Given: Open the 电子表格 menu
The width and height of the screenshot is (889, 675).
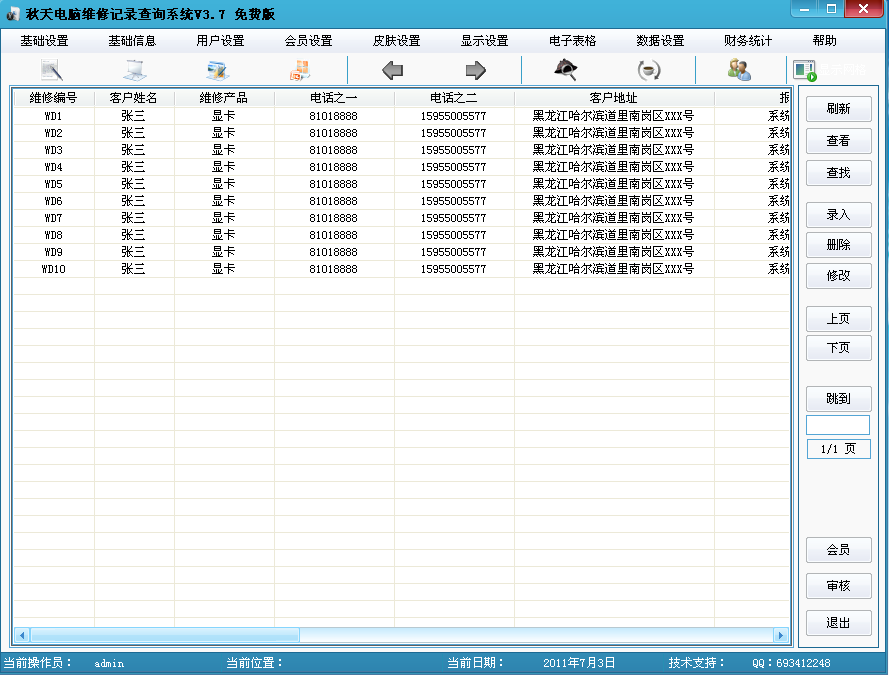Looking at the screenshot, I should pos(573,41).
